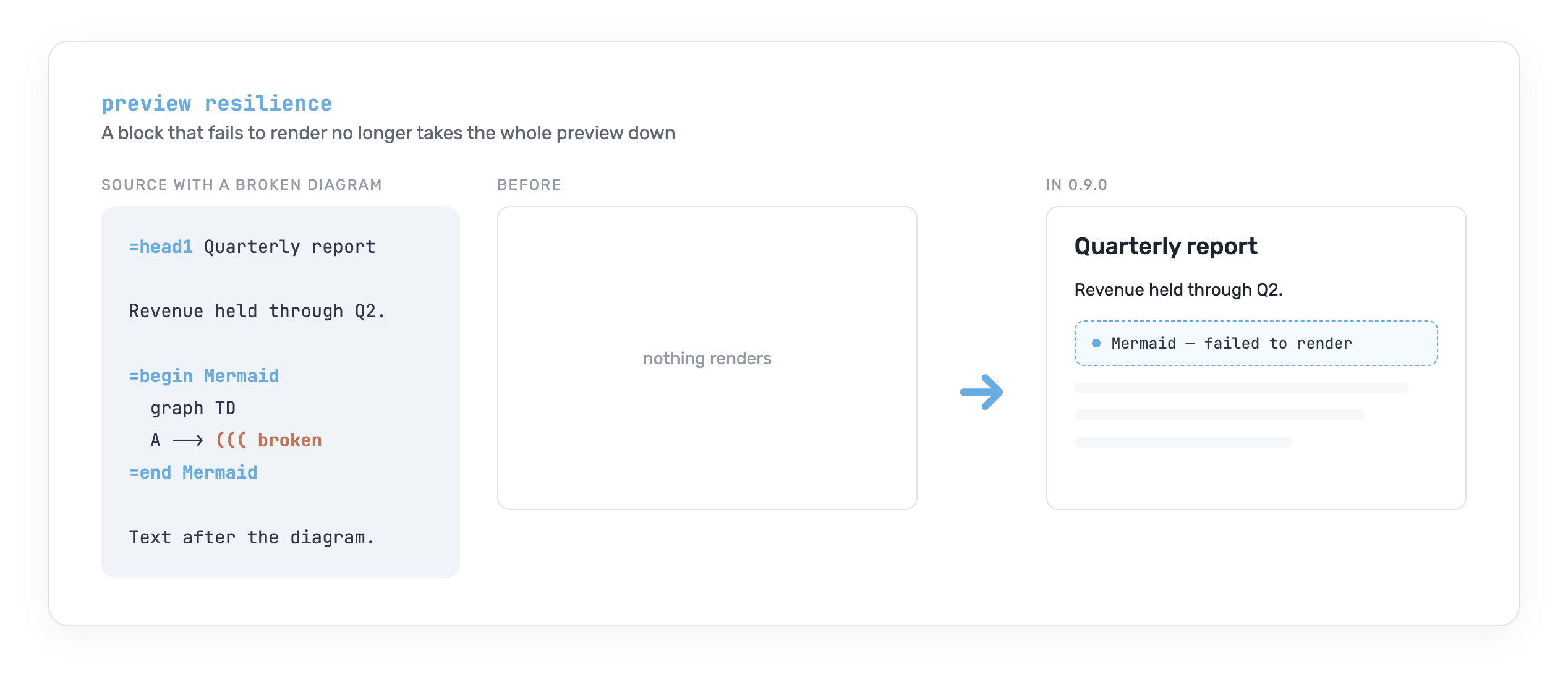
Task: Click the '=end Mermaid' line
Action: point(193,472)
